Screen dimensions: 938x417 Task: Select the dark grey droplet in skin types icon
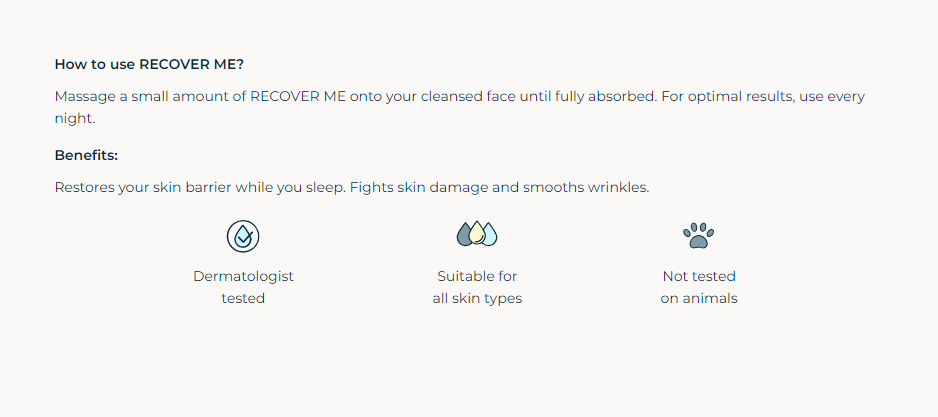point(464,234)
